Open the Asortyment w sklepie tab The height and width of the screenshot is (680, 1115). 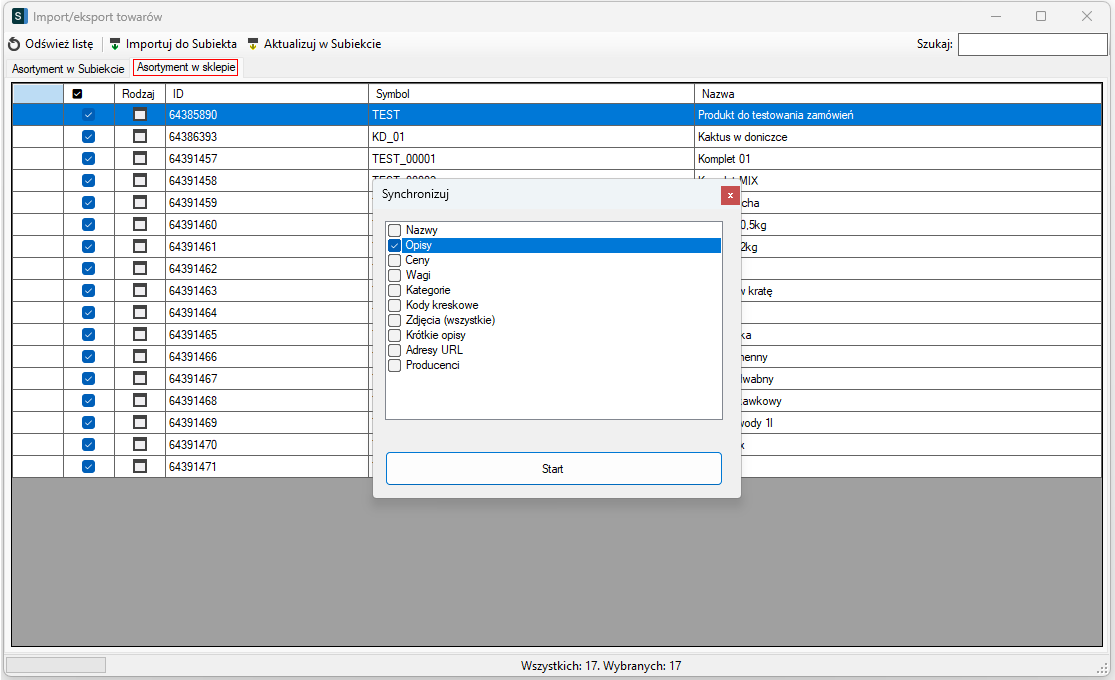187,69
